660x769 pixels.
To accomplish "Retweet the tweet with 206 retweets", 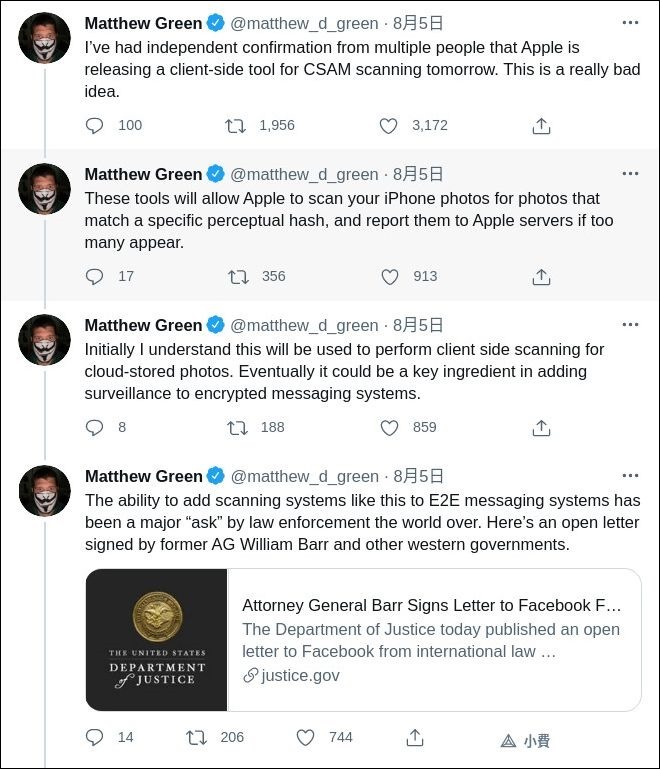I will pos(197,738).
